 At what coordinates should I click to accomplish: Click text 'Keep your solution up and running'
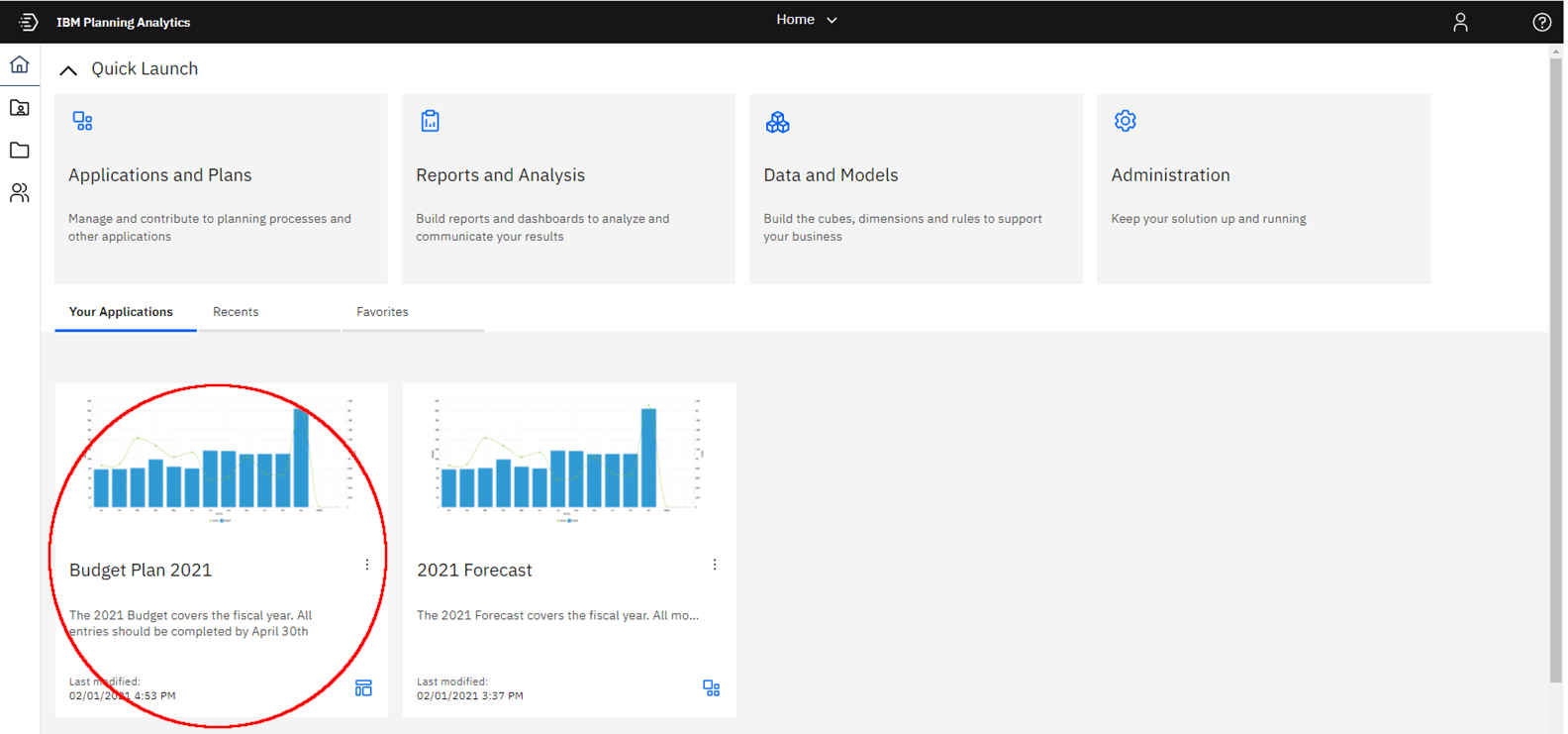[x=1209, y=219]
